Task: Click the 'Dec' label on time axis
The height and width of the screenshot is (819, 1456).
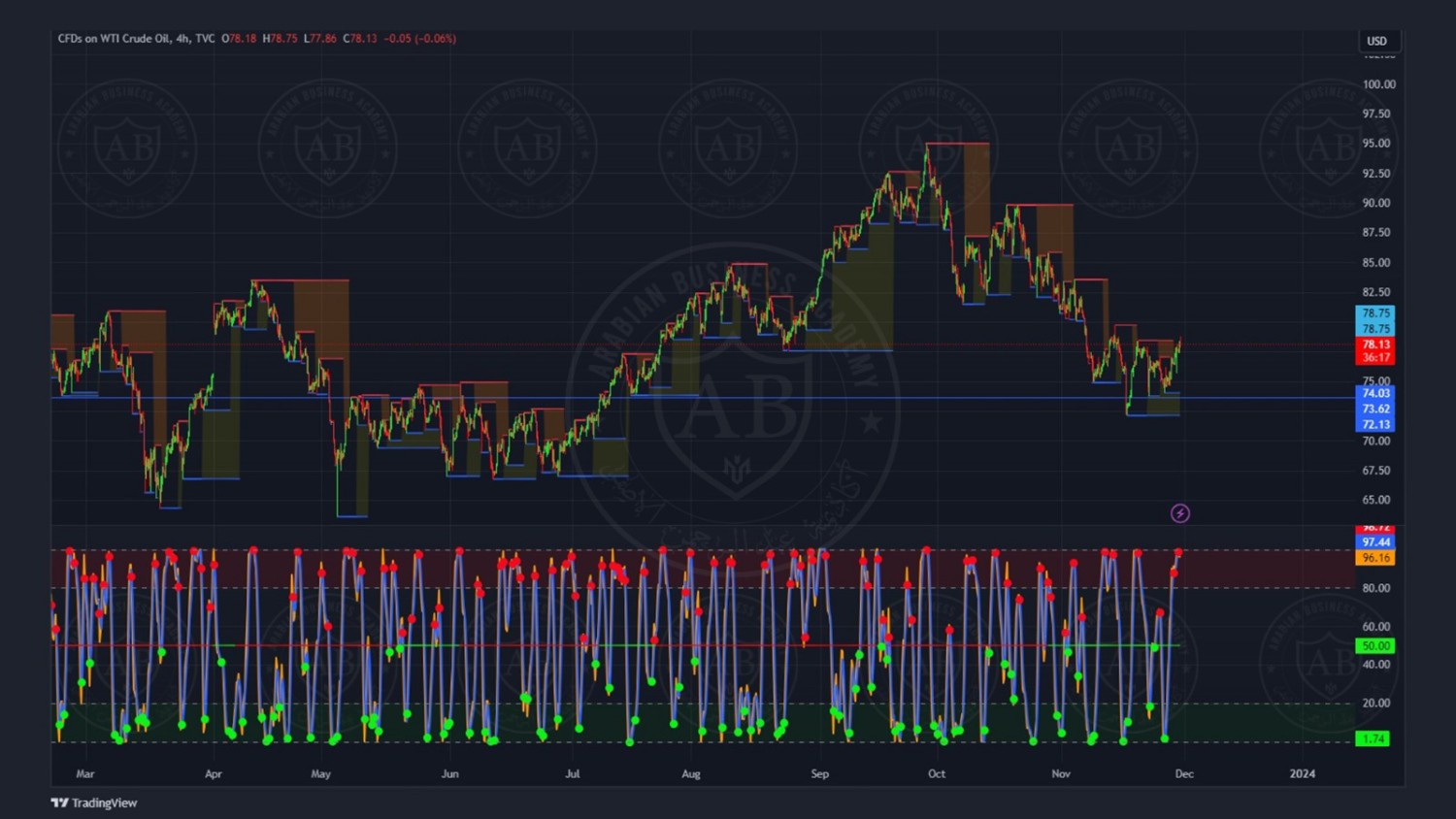Action: (x=1184, y=773)
